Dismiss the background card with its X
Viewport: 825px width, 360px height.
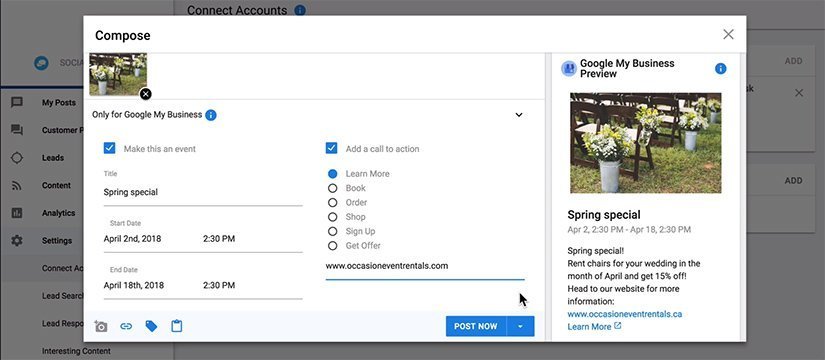click(799, 93)
